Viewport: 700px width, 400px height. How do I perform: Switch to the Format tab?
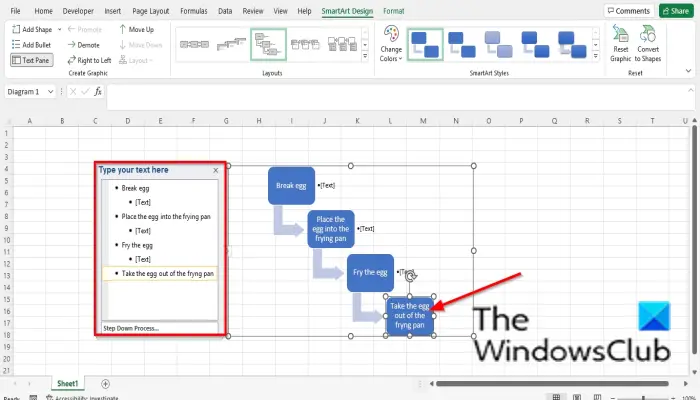[394, 11]
